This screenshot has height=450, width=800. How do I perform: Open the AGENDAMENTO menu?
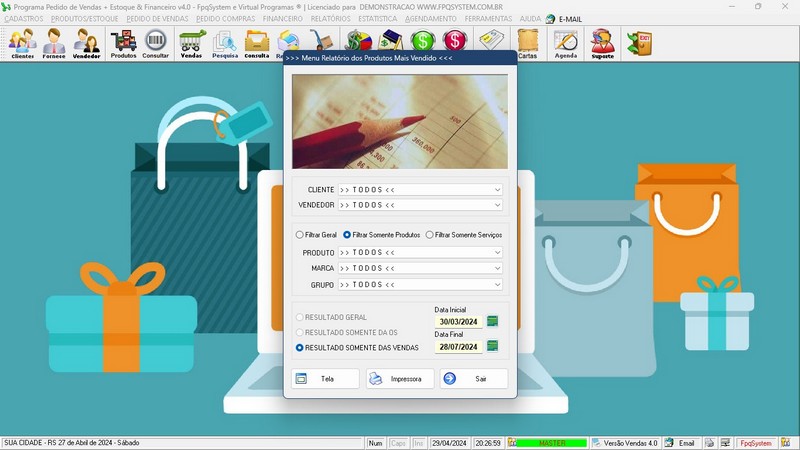431,19
